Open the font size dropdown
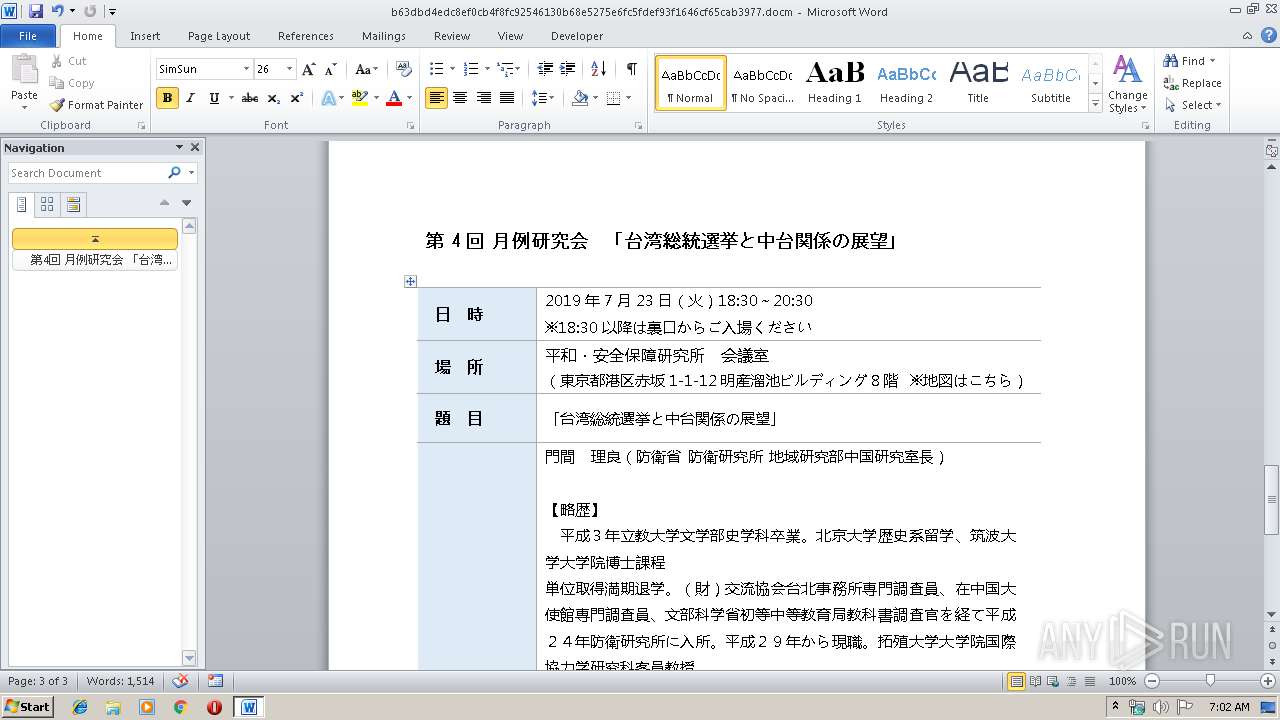This screenshot has height=720, width=1280. tap(290, 69)
